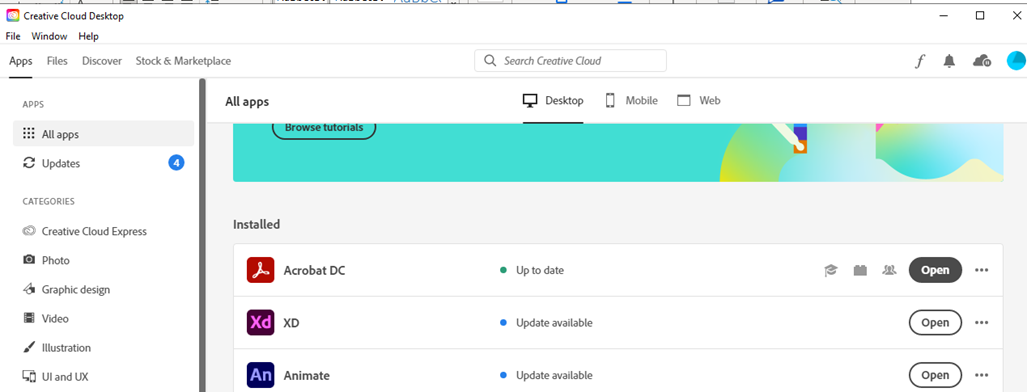This screenshot has height=392, width=1027.
Task: Click the Installed section heading
Action: click(257, 224)
